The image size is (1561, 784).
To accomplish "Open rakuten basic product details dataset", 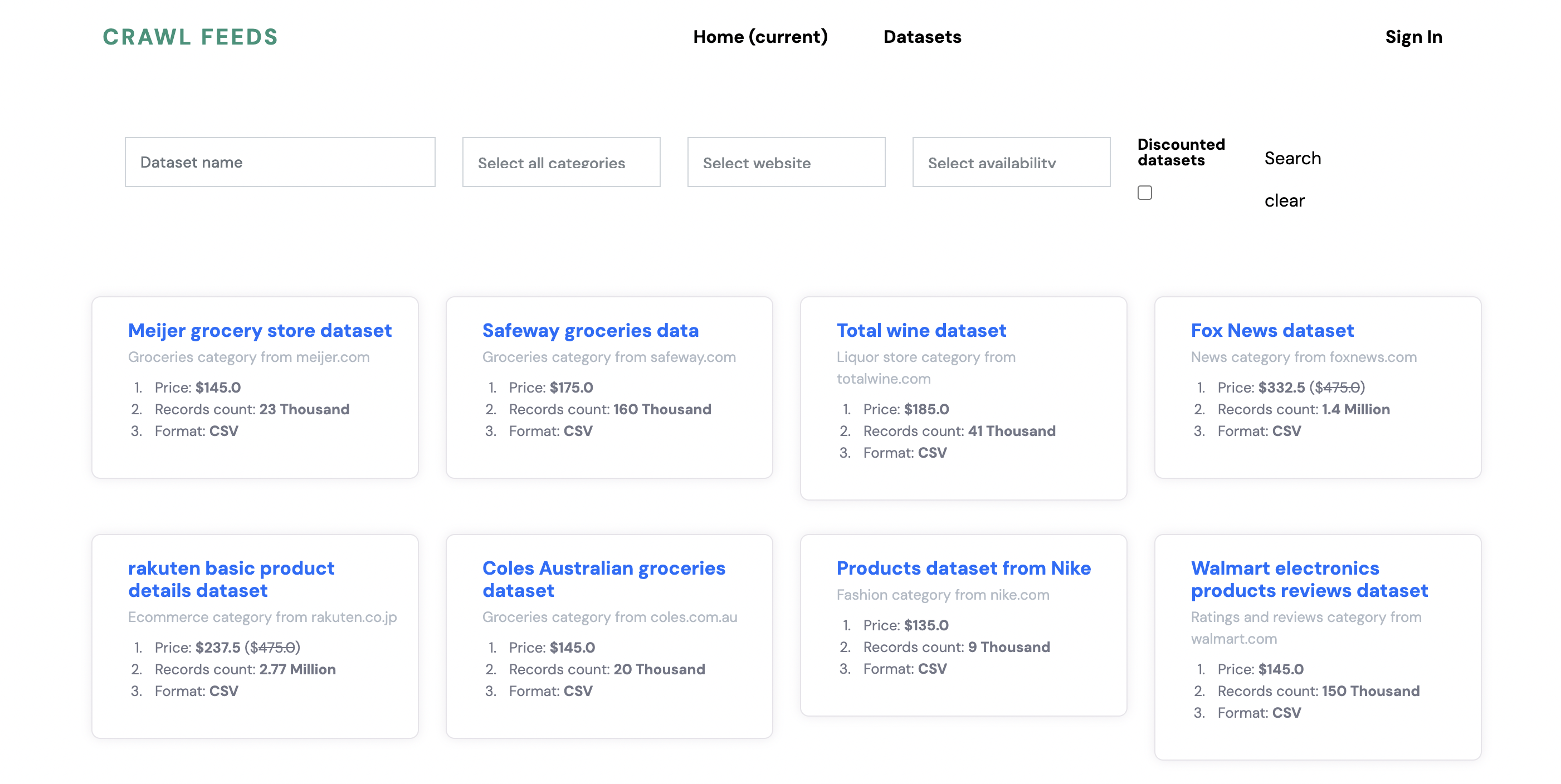I will coord(232,579).
